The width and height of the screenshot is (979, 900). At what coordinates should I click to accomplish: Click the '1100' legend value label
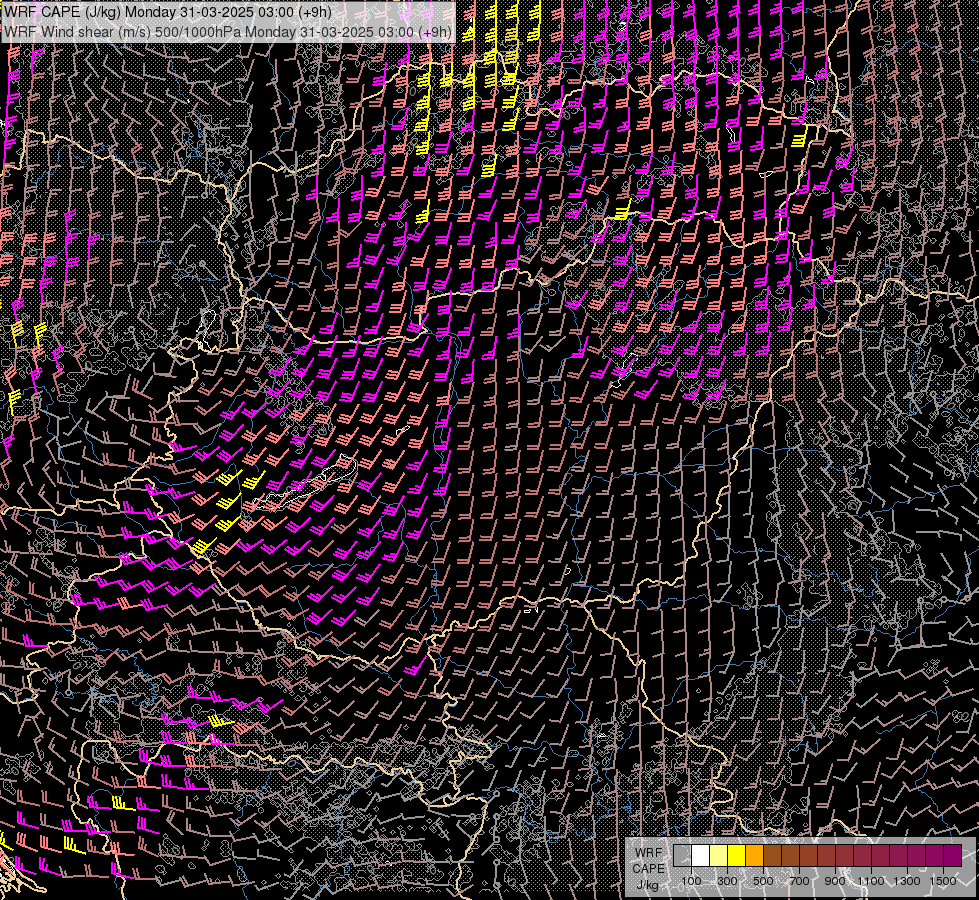coord(870,881)
